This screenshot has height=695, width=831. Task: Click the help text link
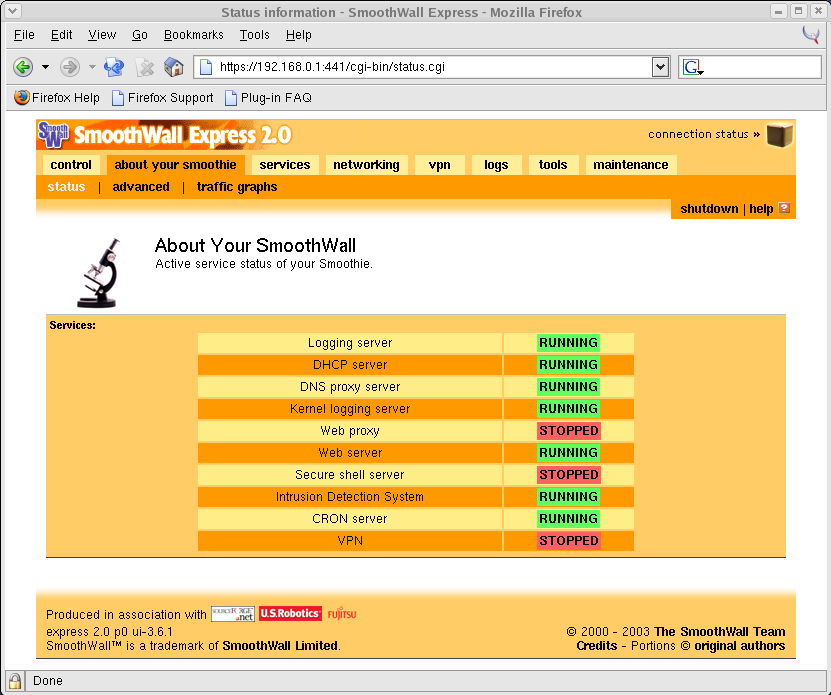(x=761, y=209)
